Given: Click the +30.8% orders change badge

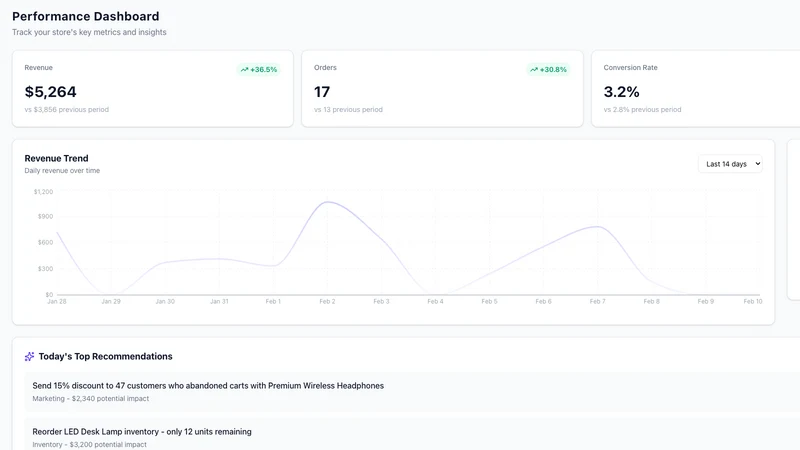Looking at the screenshot, I should click(548, 69).
